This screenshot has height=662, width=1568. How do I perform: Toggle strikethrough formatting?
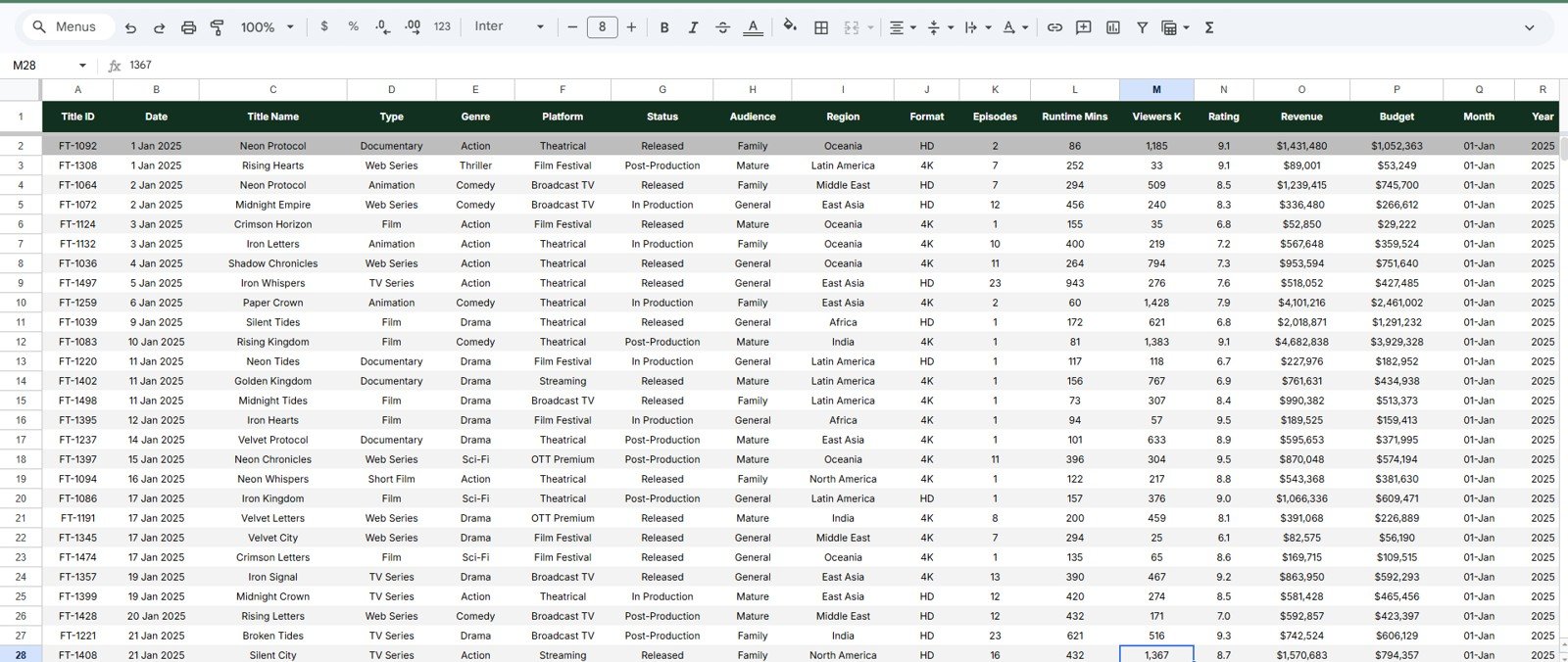(722, 27)
